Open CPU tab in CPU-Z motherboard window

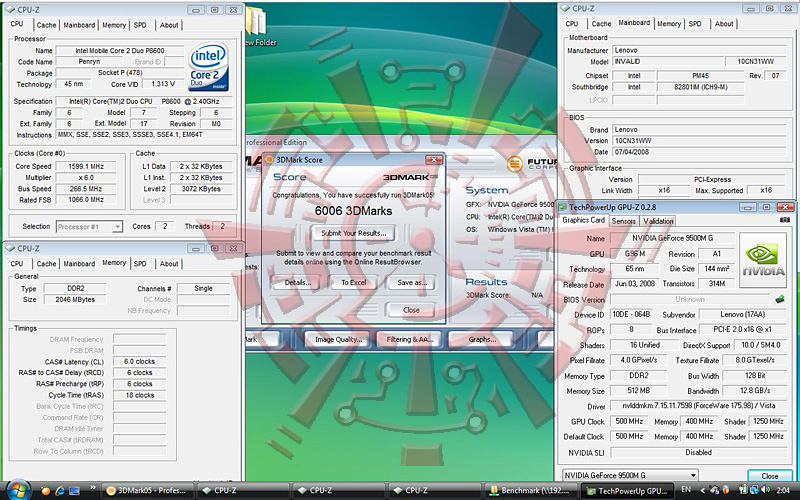[x=572, y=24]
